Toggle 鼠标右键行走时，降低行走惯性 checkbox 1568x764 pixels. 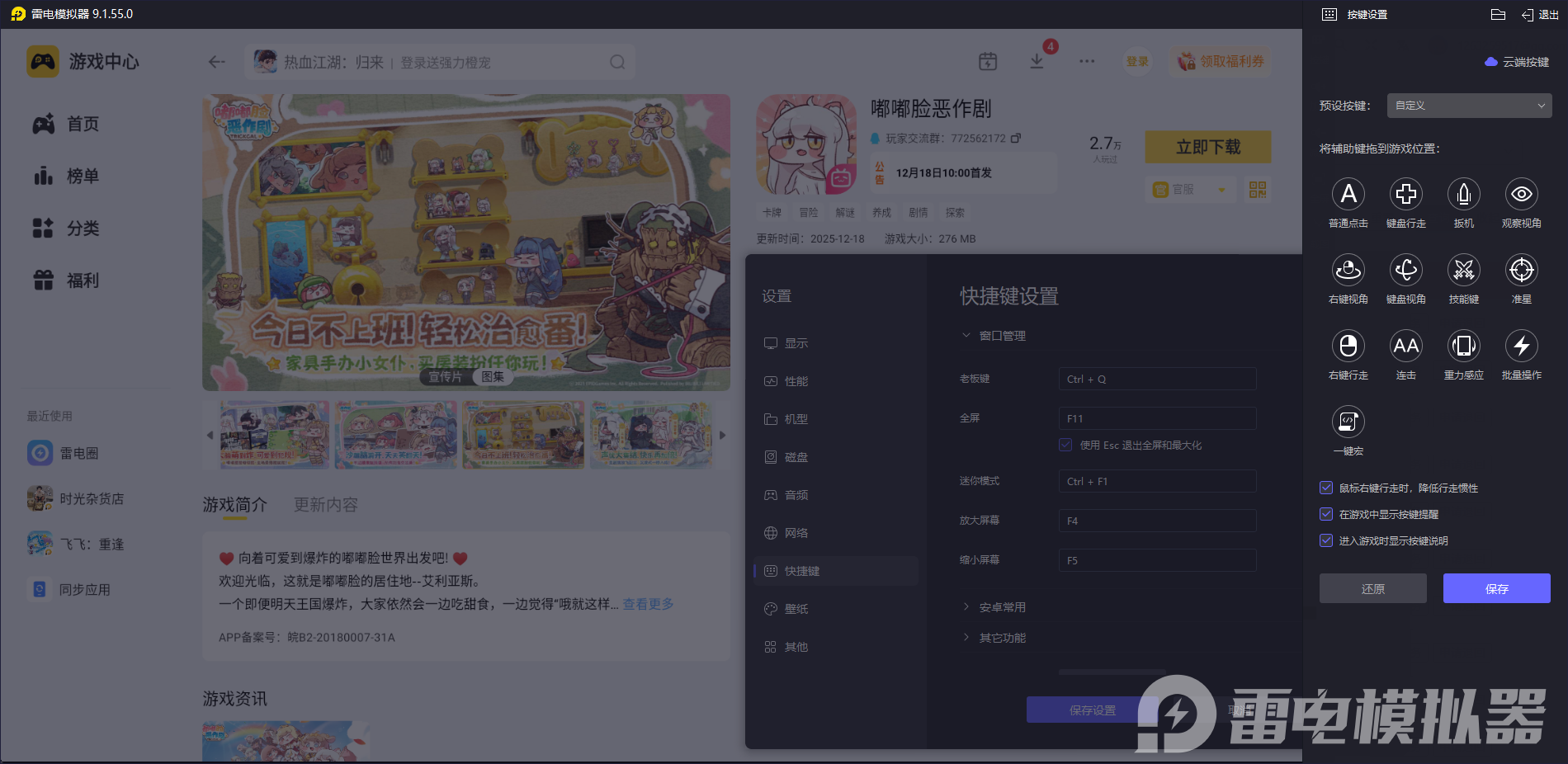[1326, 488]
